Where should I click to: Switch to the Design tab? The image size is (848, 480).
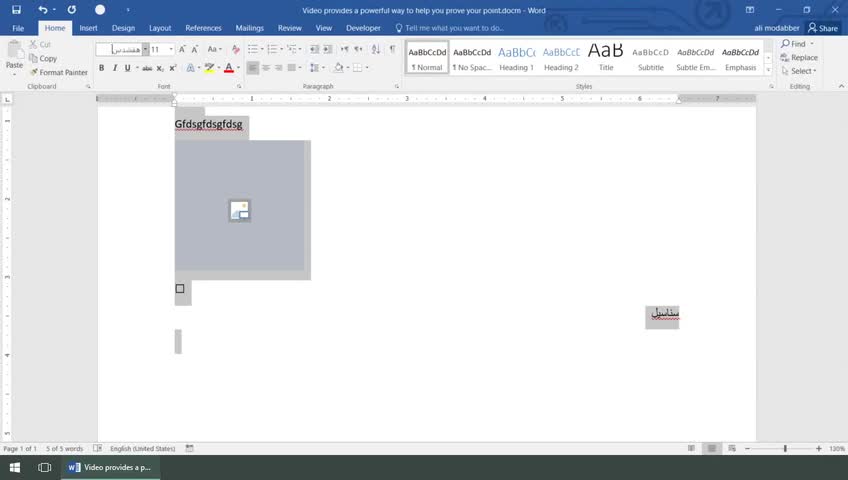point(123,28)
